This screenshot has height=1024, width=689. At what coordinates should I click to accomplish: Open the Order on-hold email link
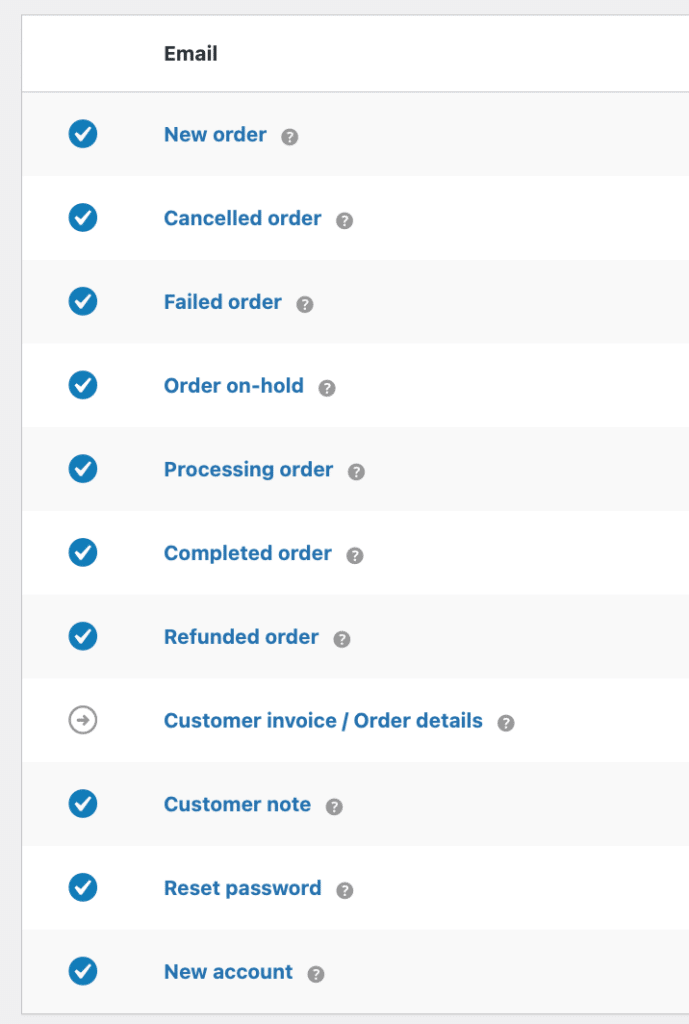234,385
